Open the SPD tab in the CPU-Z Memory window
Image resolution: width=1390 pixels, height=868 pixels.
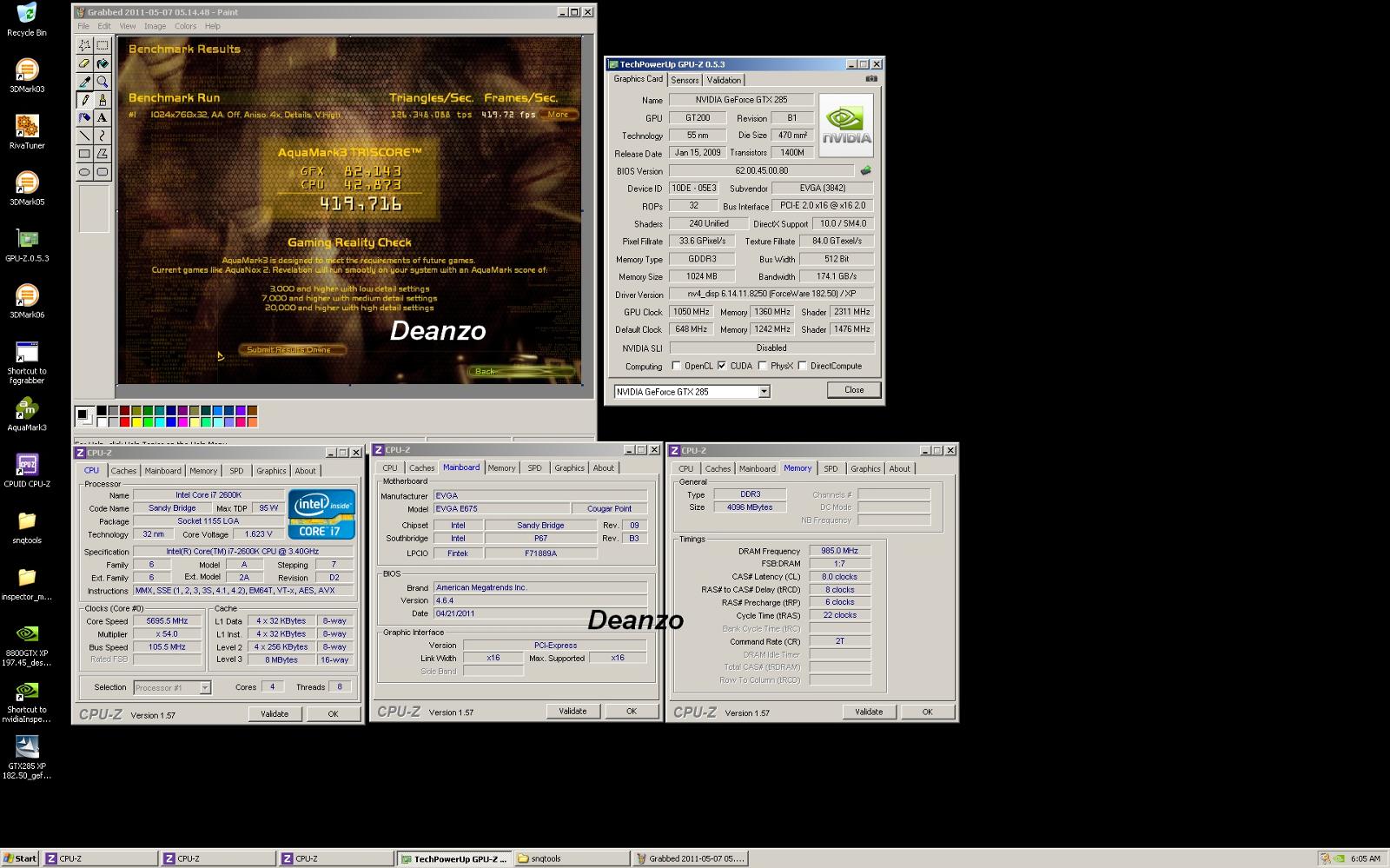click(831, 468)
